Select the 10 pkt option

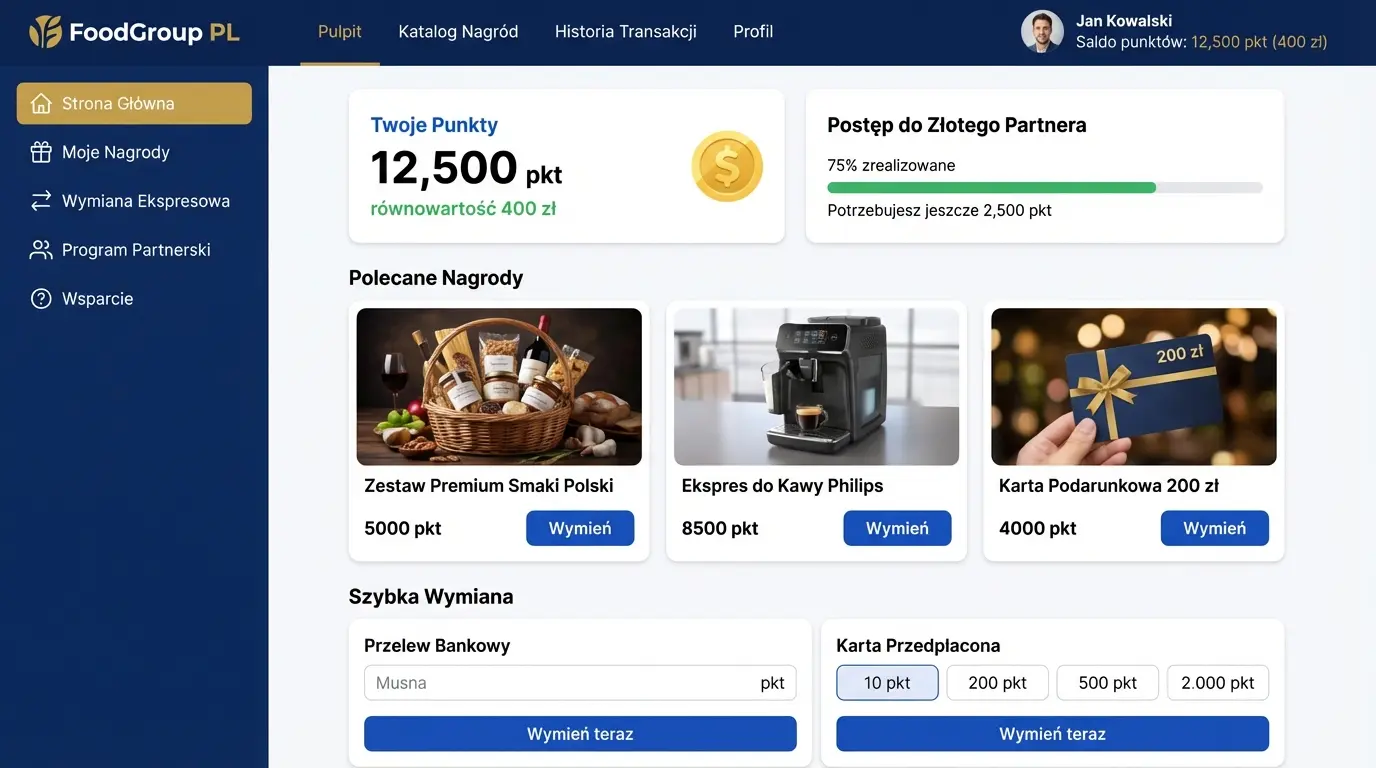pyautogui.click(x=887, y=683)
